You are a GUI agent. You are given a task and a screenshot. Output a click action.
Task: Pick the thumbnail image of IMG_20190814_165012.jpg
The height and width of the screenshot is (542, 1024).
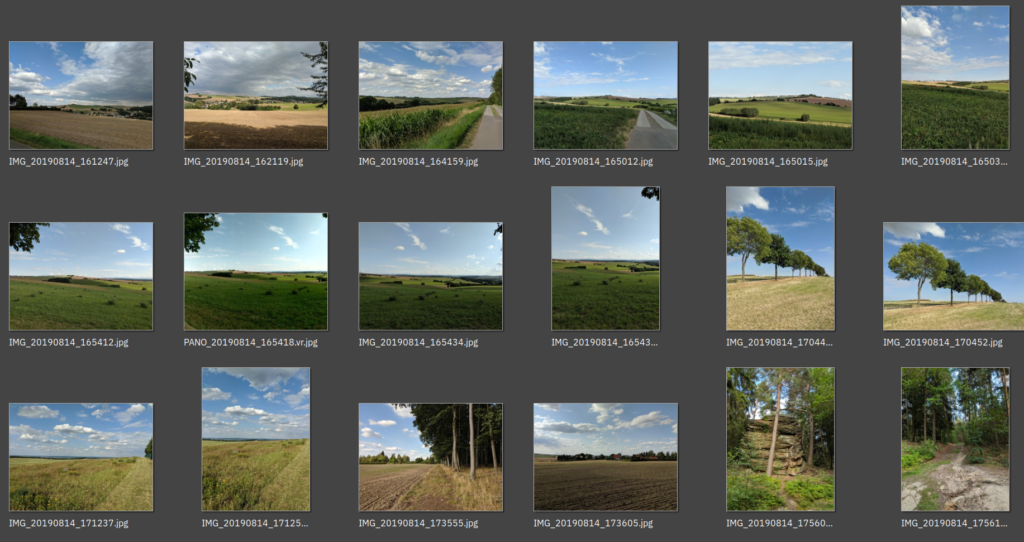605,95
